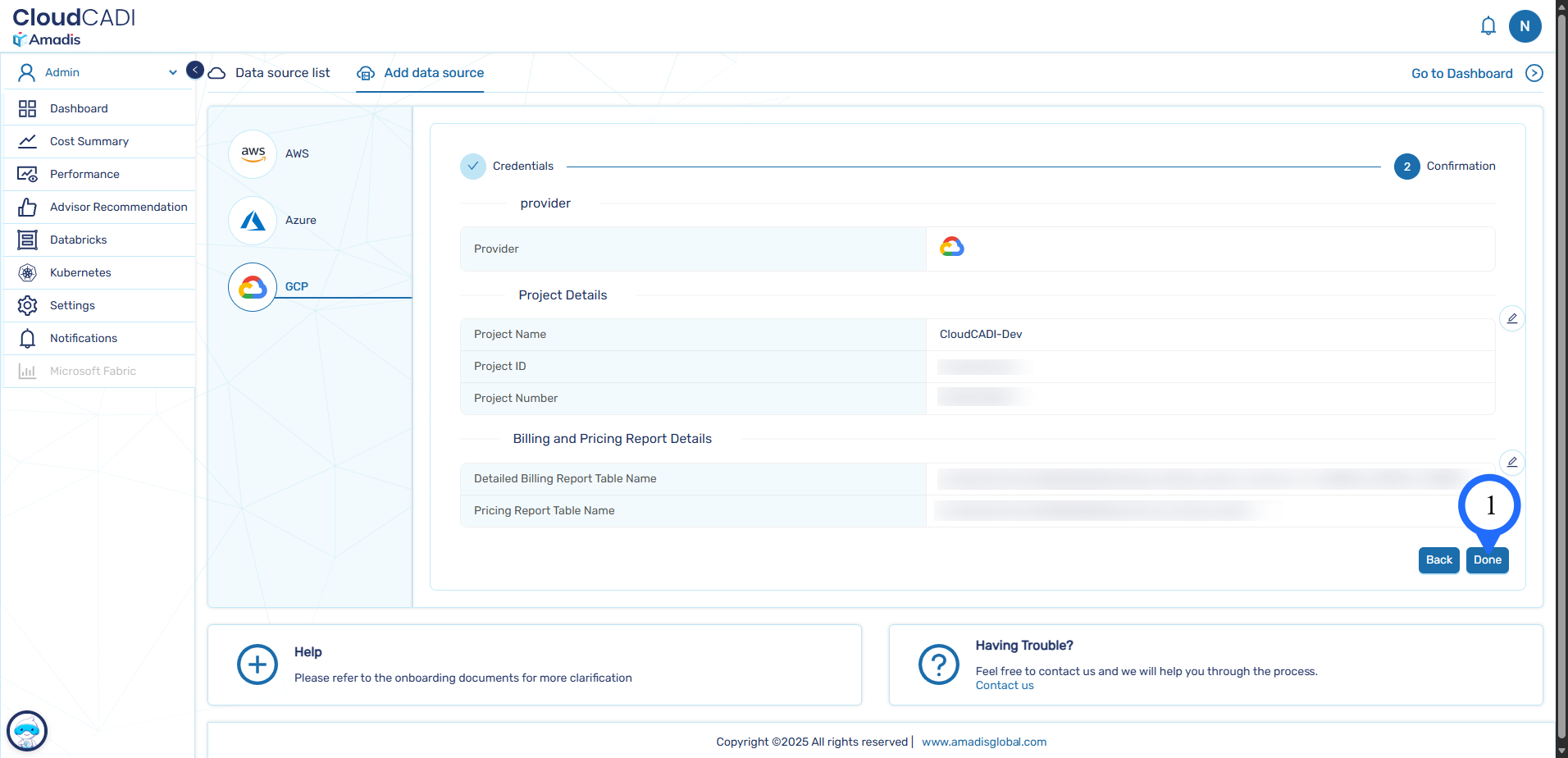
Task: Select the Azure provider icon
Action: 253,220
